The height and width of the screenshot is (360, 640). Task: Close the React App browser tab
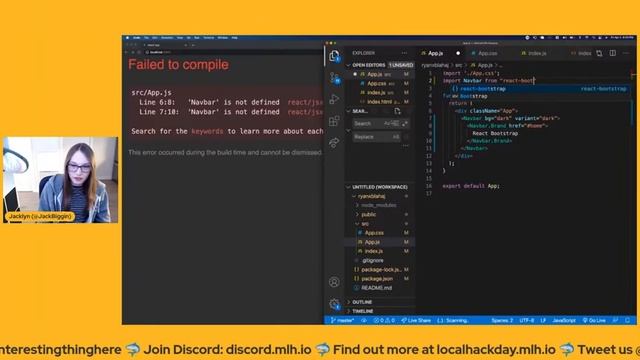tap(186, 45)
